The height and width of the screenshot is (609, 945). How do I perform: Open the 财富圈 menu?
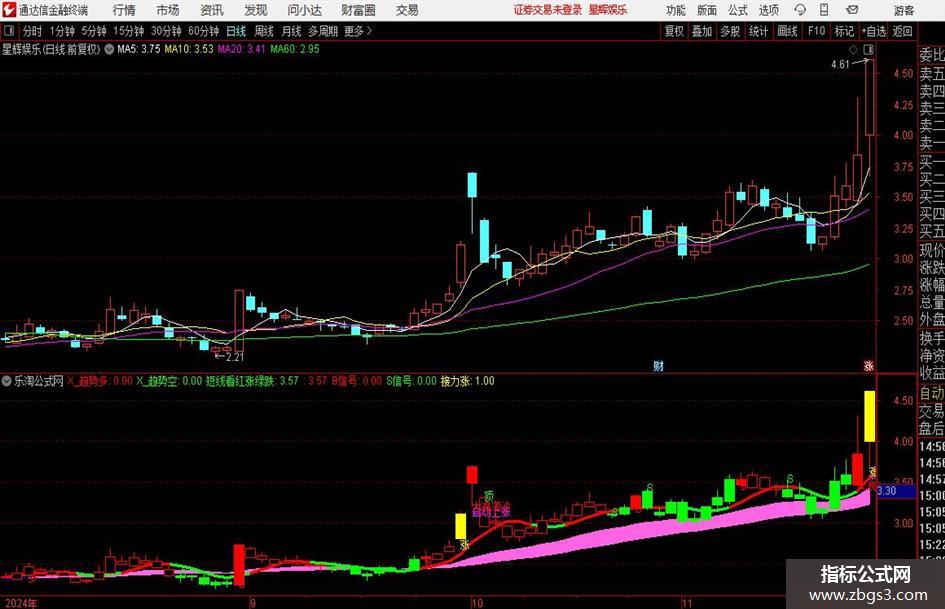358,10
